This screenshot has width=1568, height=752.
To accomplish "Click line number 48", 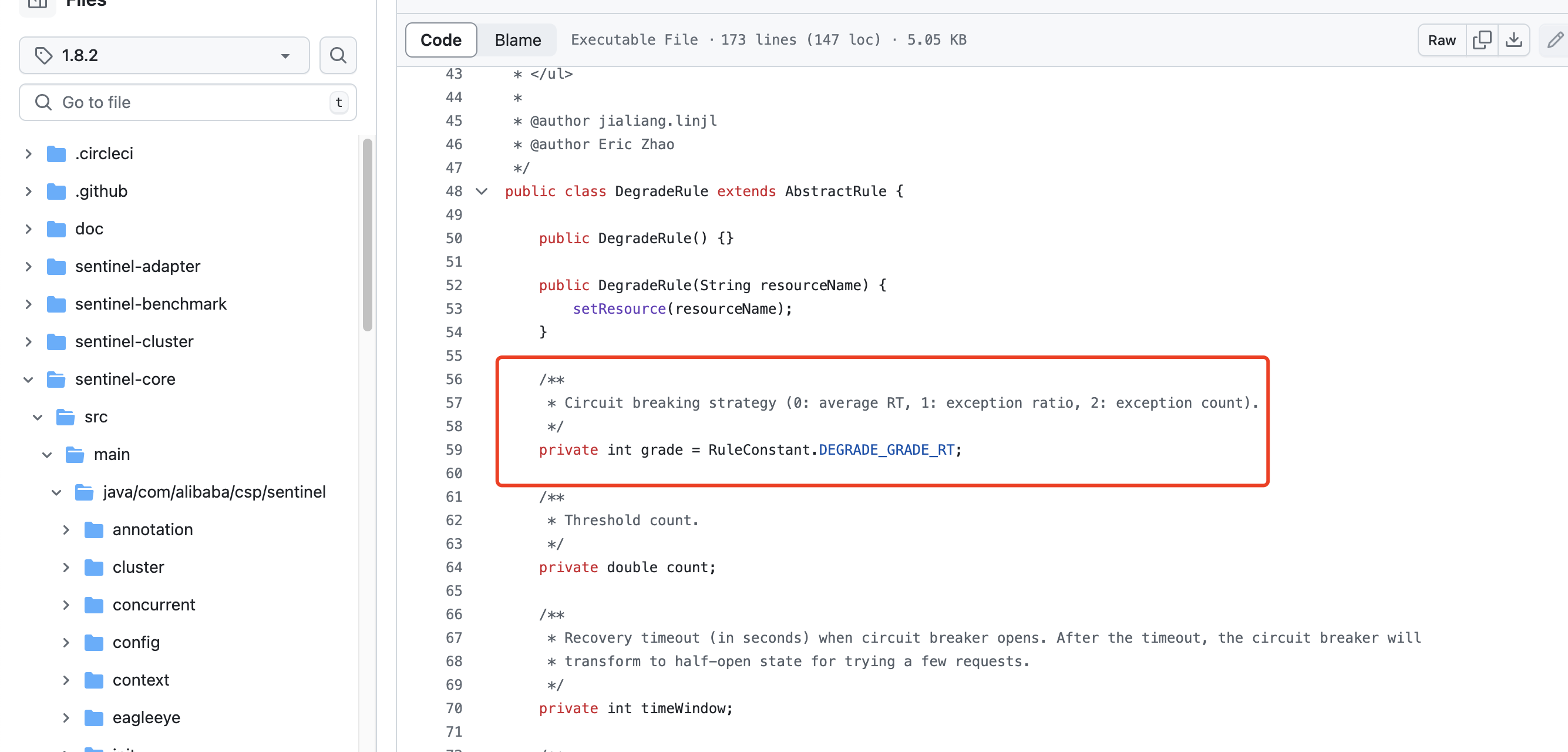I will pyautogui.click(x=453, y=191).
